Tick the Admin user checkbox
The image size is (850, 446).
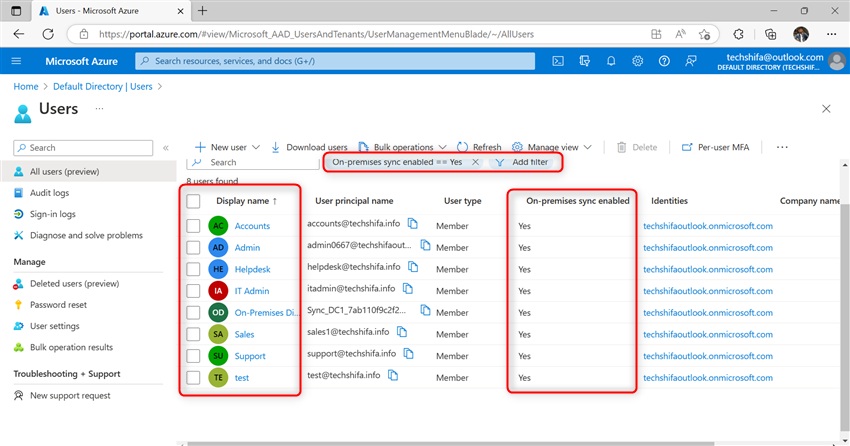[193, 248]
